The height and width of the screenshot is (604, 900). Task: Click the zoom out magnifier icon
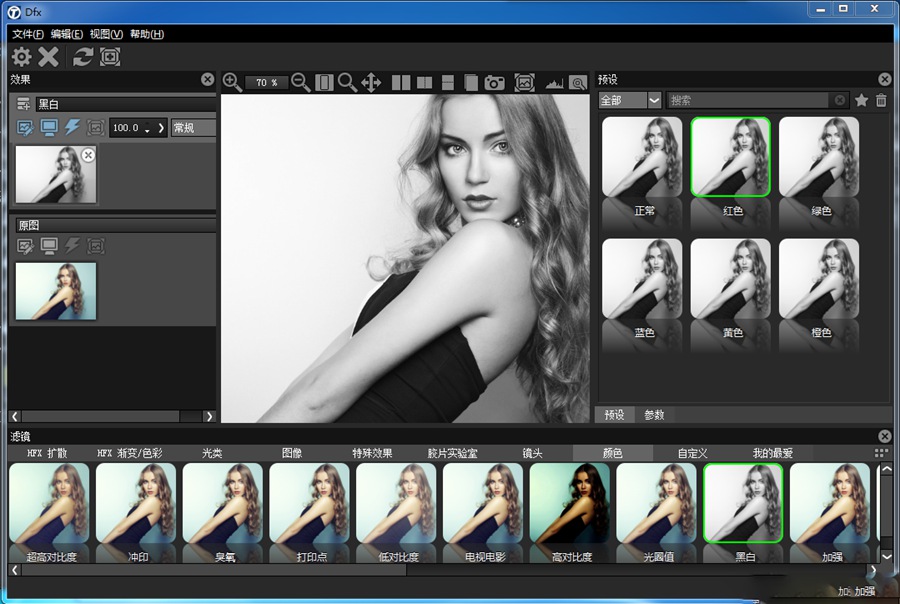click(300, 82)
